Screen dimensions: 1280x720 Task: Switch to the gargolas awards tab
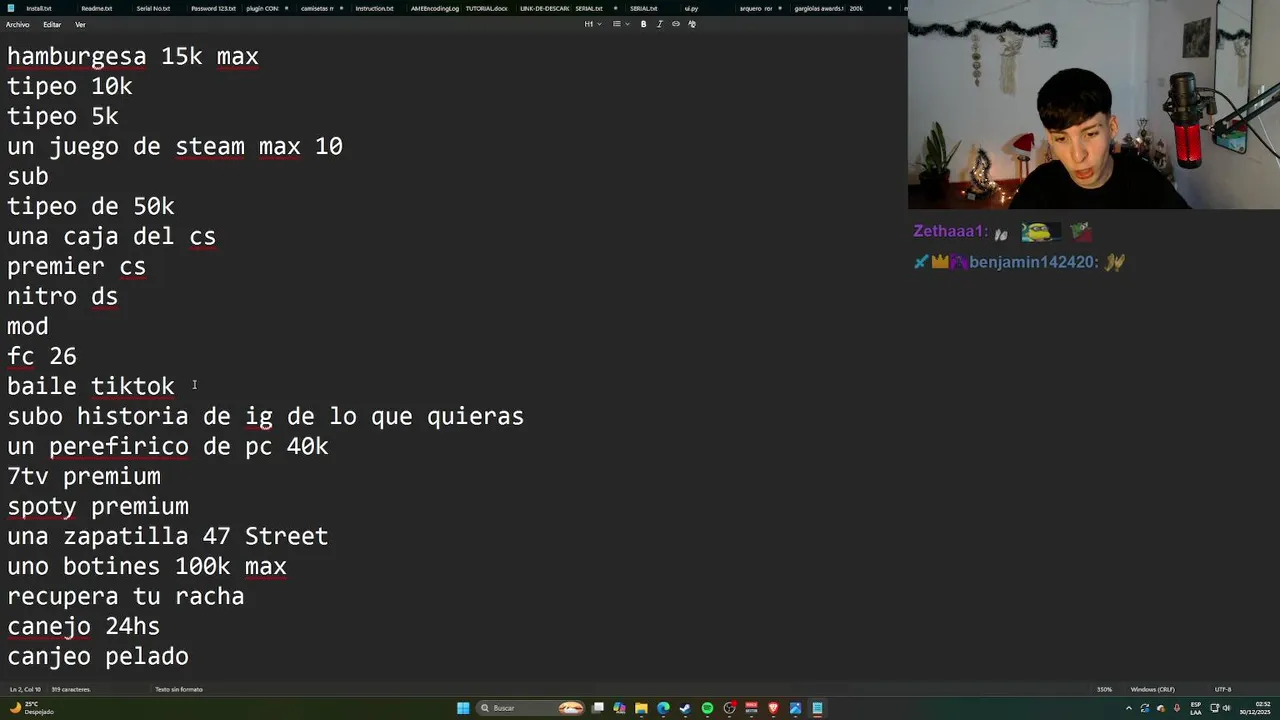818,8
